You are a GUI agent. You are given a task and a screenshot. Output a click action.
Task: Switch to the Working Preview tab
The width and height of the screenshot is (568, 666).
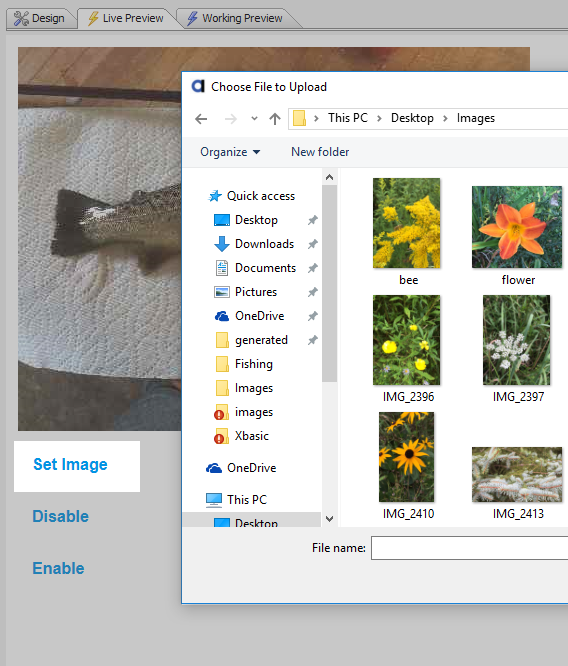(x=235, y=18)
